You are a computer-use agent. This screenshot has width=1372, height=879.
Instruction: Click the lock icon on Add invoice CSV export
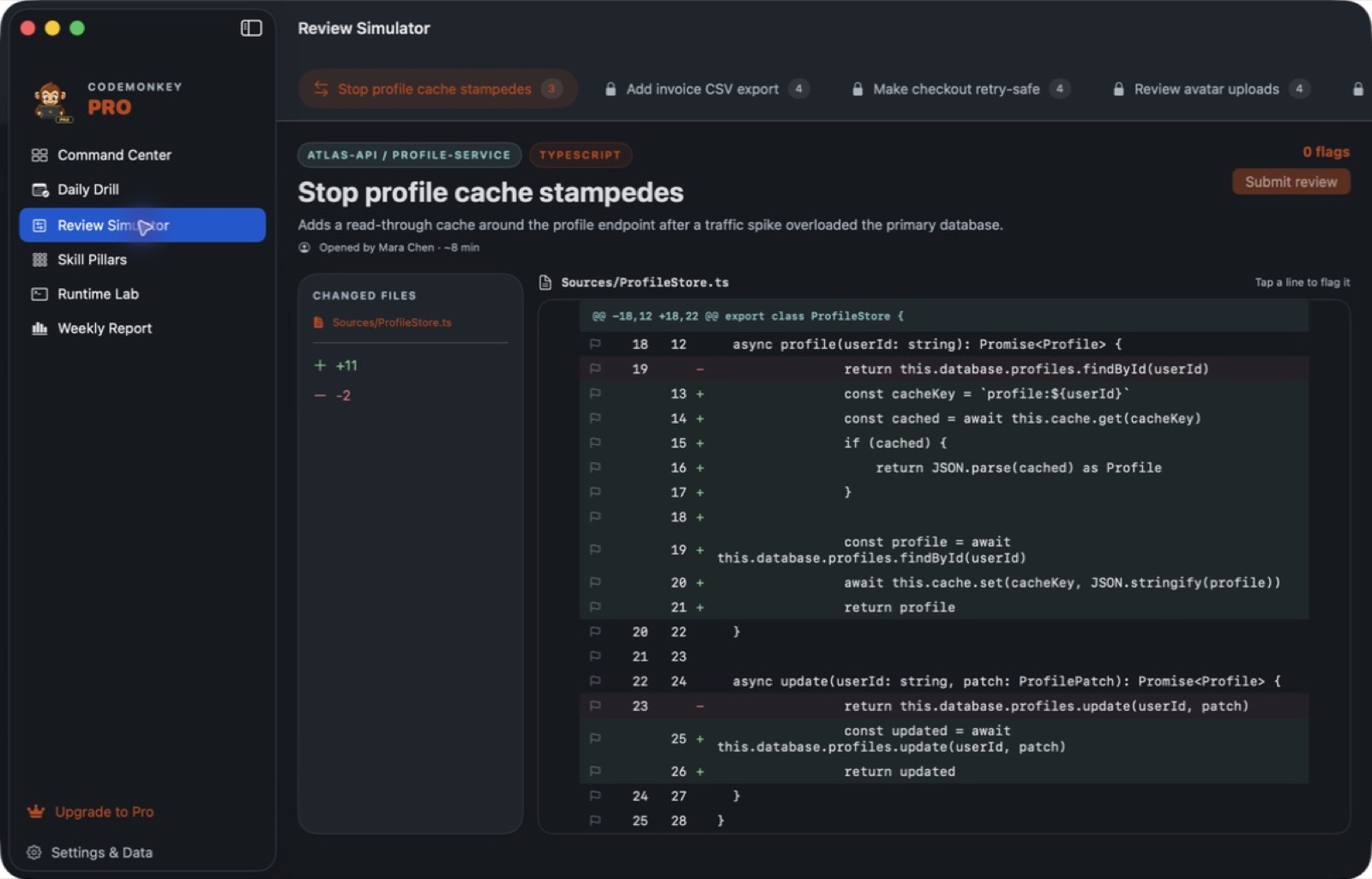[x=611, y=89]
